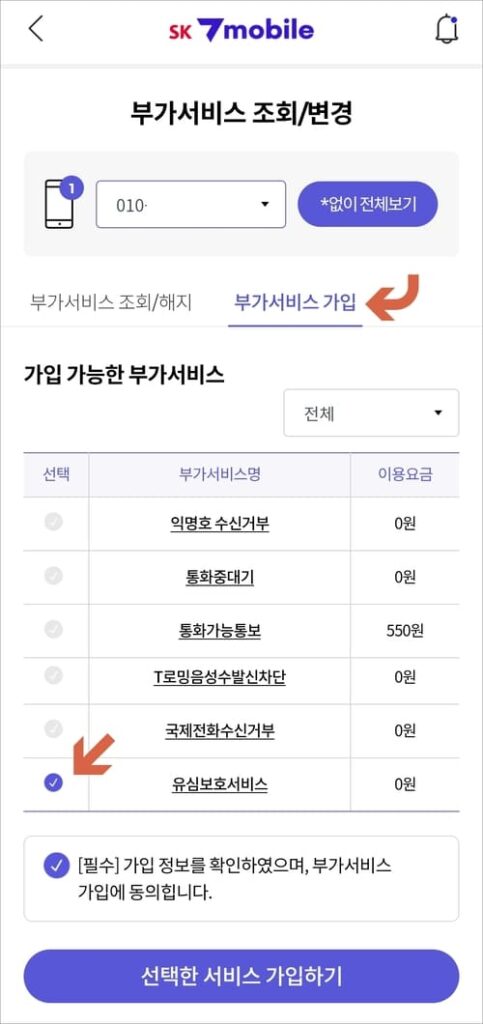Select checkbox for 통화중대기
This screenshot has width=483, height=1024.
pos(54,575)
